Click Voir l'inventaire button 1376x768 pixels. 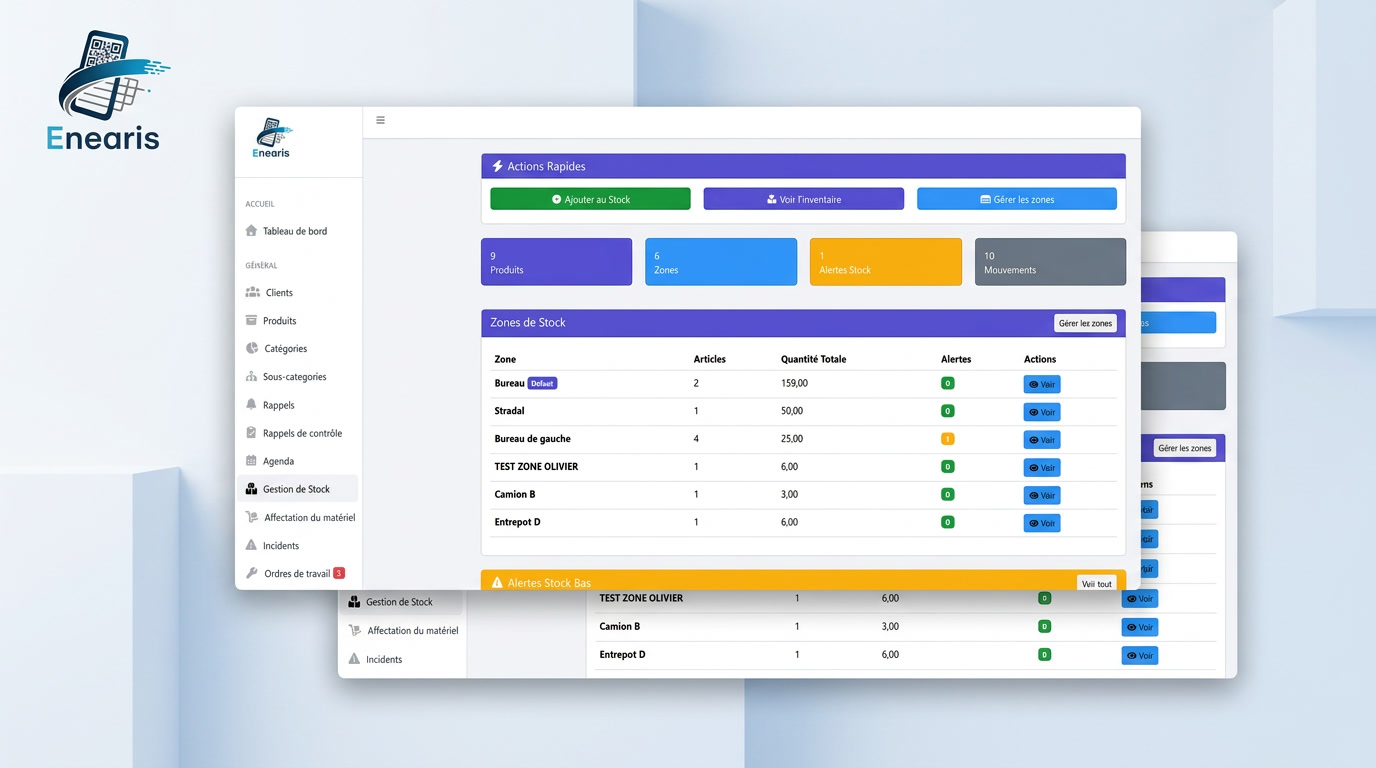pyautogui.click(x=804, y=199)
